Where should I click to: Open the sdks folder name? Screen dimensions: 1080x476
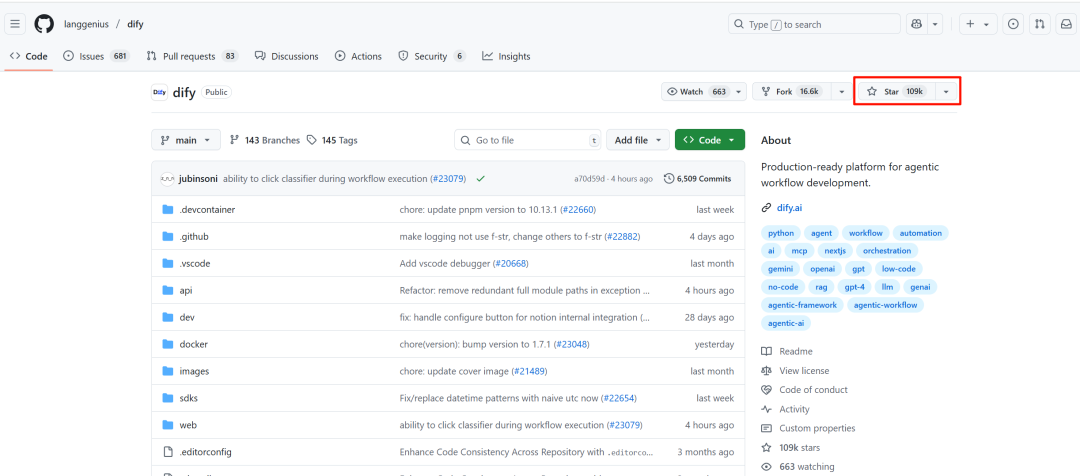pos(189,398)
